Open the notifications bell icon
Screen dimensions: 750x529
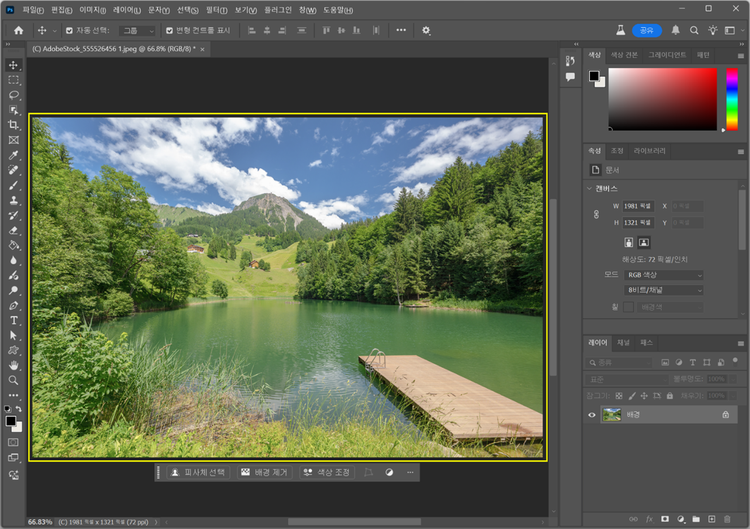[675, 30]
